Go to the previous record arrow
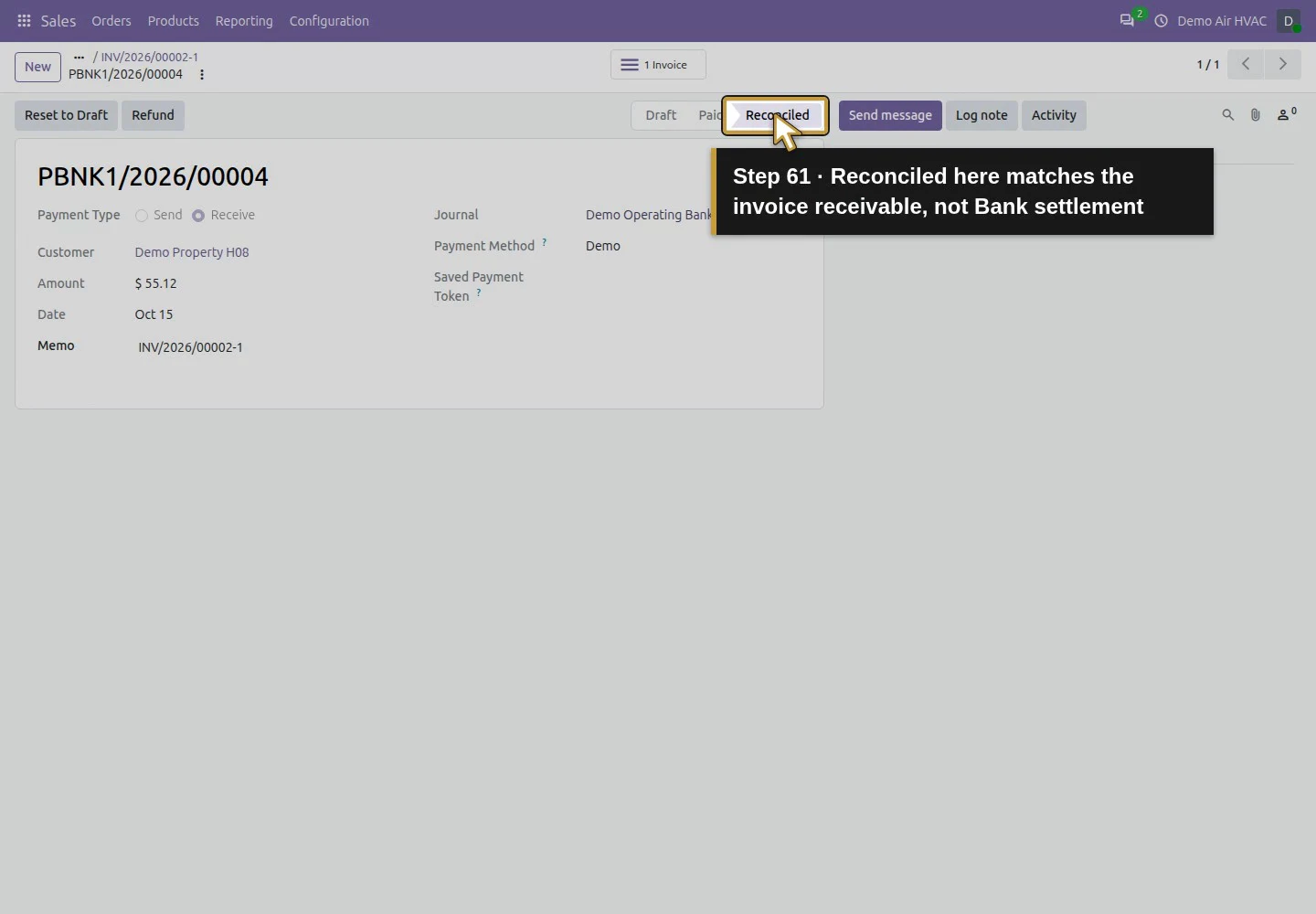Screen dimensions: 1316x914 (1246, 64)
